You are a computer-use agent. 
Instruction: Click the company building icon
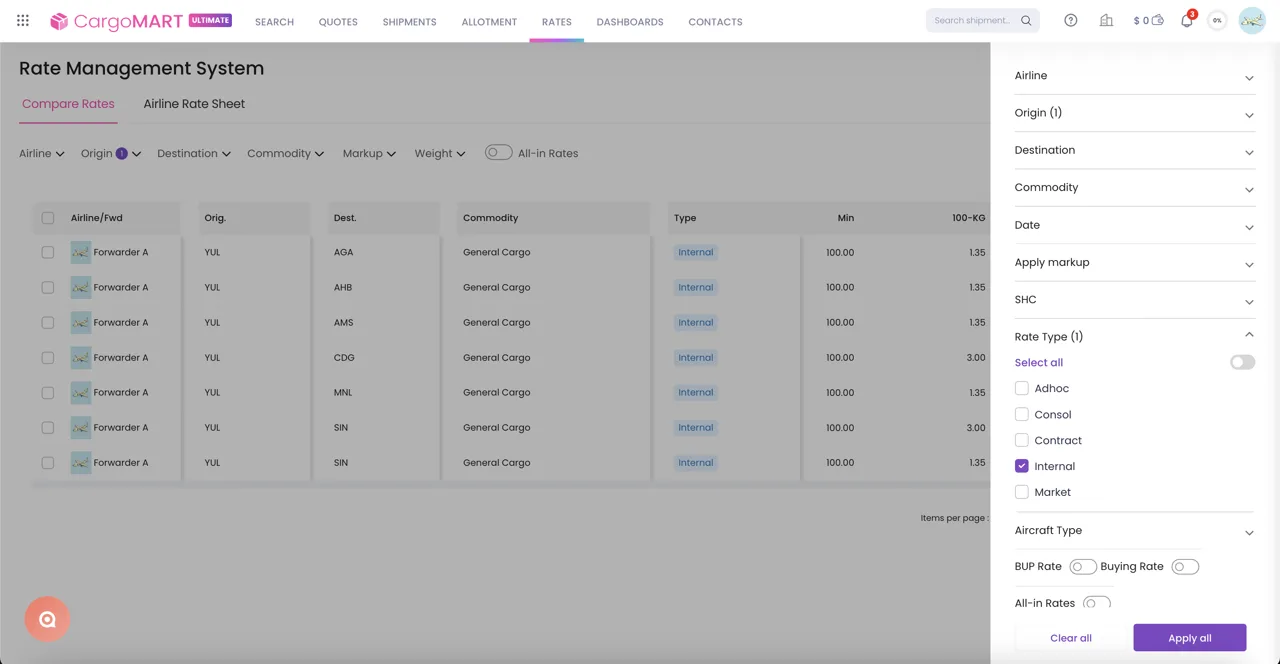pyautogui.click(x=1106, y=20)
